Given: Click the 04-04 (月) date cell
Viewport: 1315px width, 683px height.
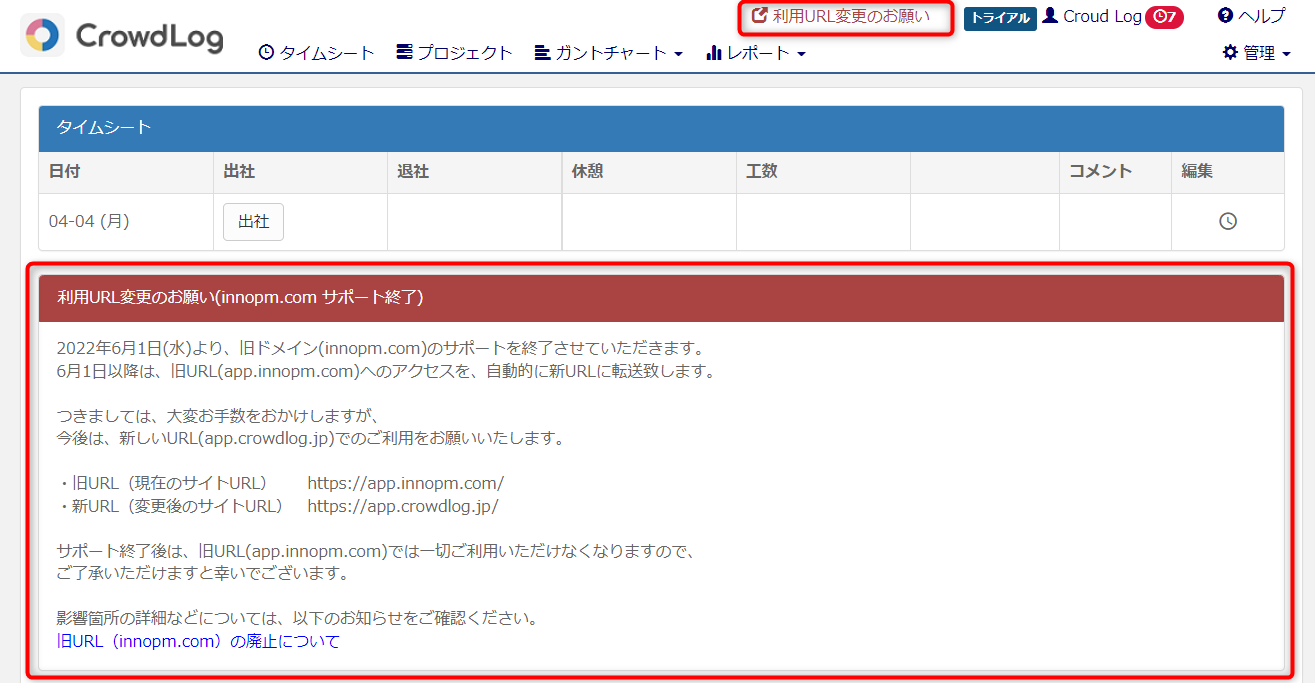Looking at the screenshot, I should coord(126,222).
